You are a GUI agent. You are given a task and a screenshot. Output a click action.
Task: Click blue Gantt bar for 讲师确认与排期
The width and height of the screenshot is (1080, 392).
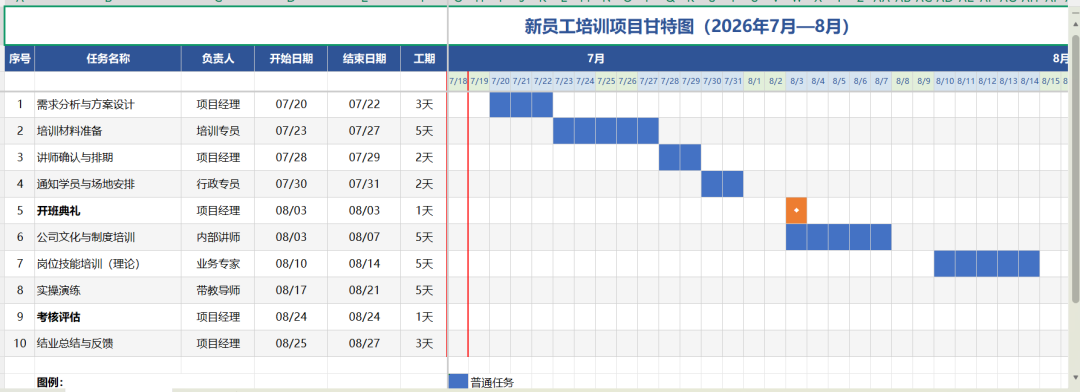pos(680,158)
